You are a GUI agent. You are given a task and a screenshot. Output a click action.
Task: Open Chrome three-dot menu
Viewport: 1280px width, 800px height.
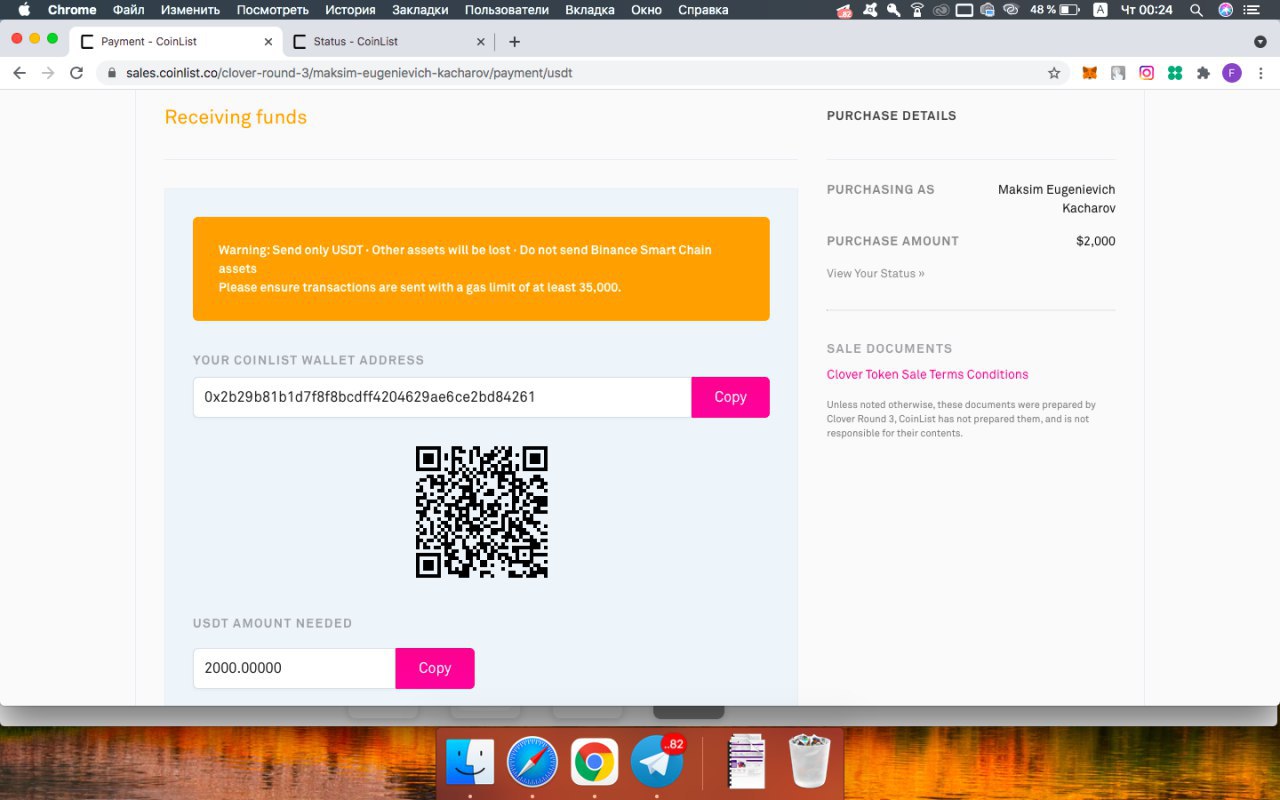[x=1260, y=73]
